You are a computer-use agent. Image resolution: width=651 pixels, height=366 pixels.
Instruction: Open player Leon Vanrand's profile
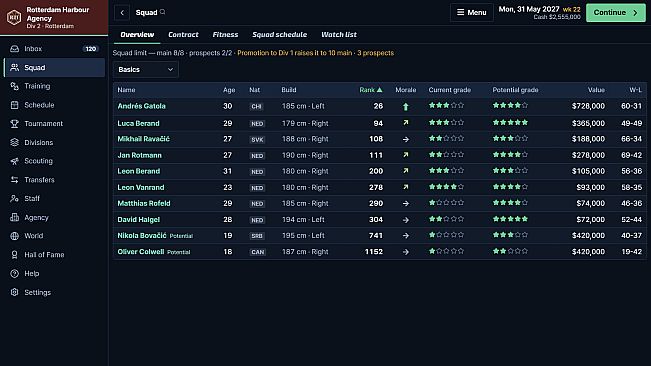click(141, 187)
